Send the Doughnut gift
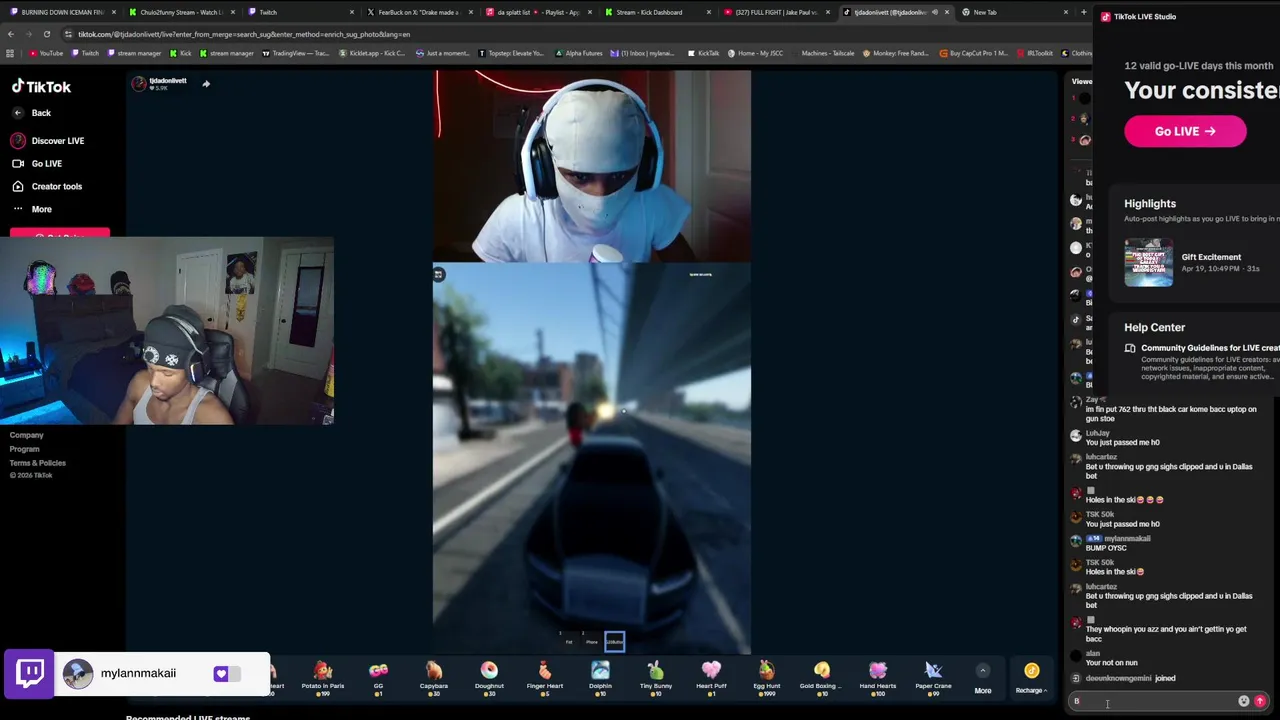The image size is (1280, 720). click(x=489, y=676)
